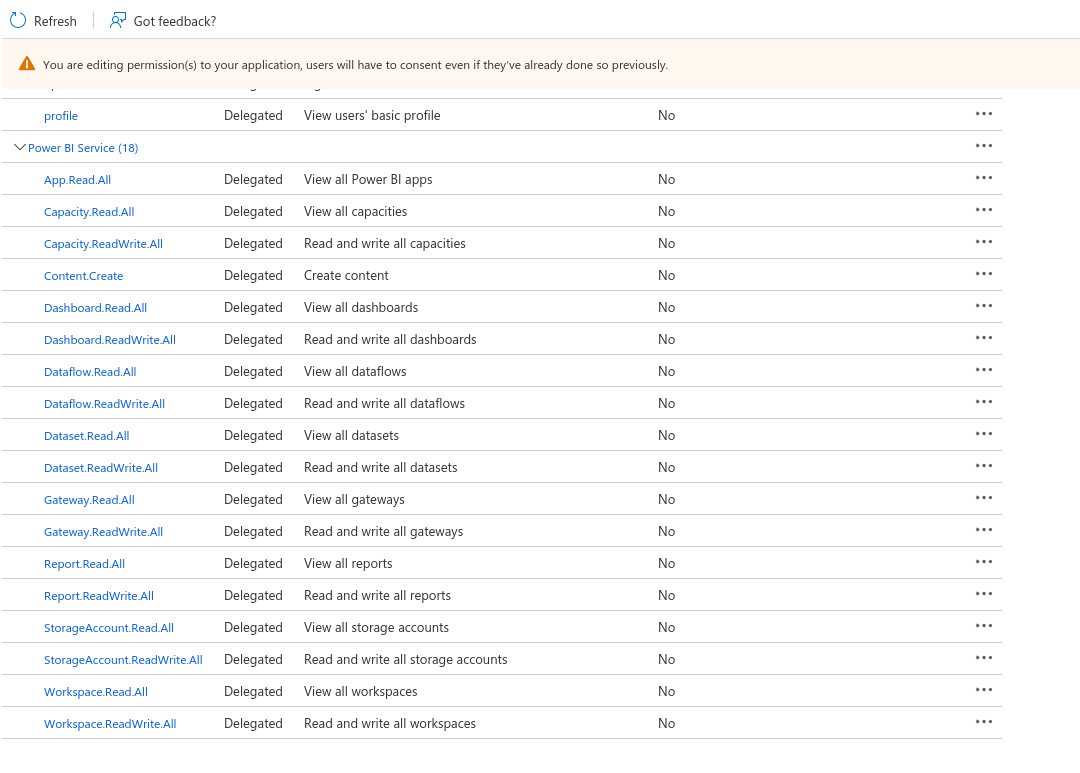Open the Dashboard.Read.All permission
Screen dimensions: 1080x773
(96, 308)
